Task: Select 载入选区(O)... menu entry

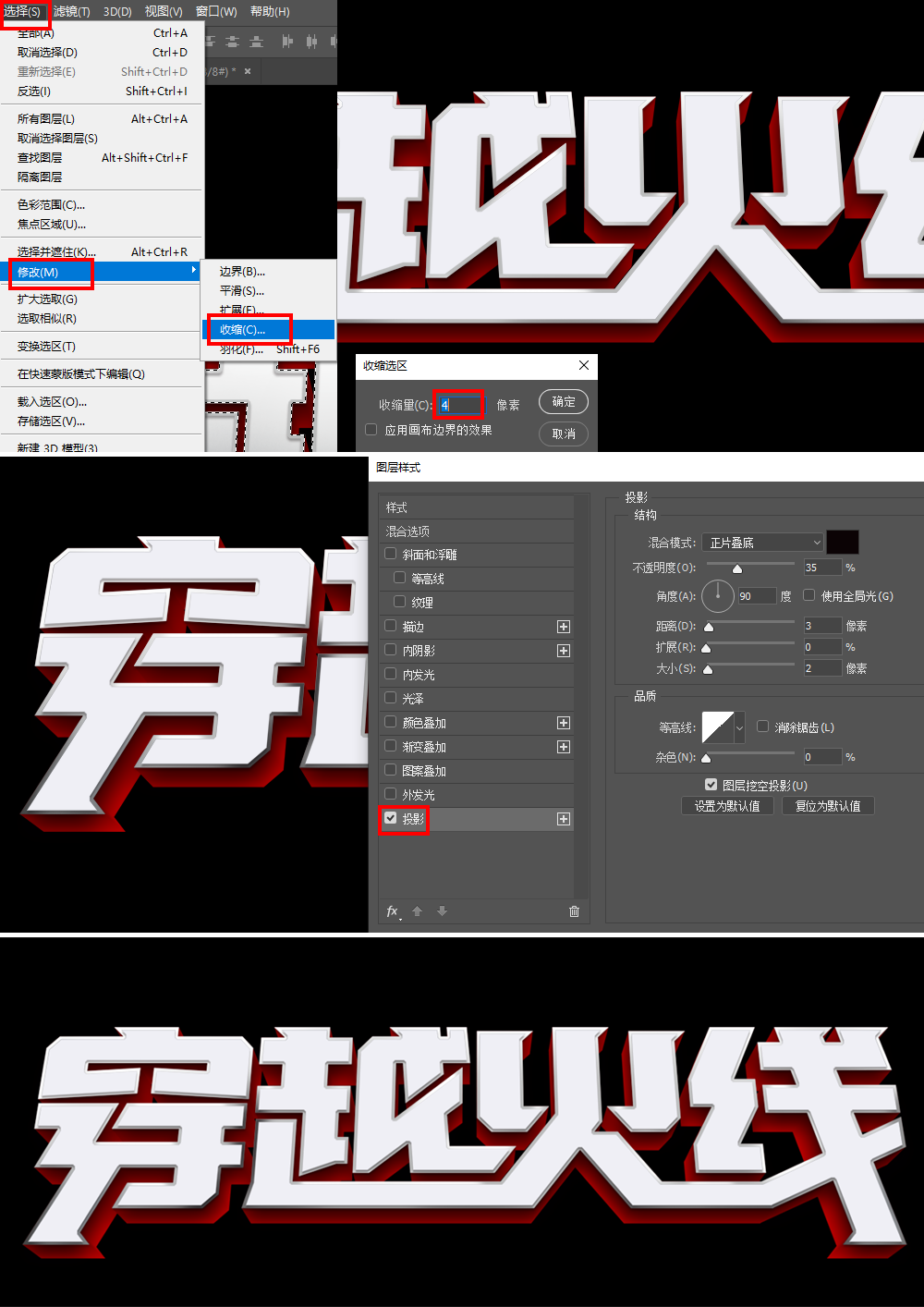Action: pyautogui.click(x=102, y=402)
